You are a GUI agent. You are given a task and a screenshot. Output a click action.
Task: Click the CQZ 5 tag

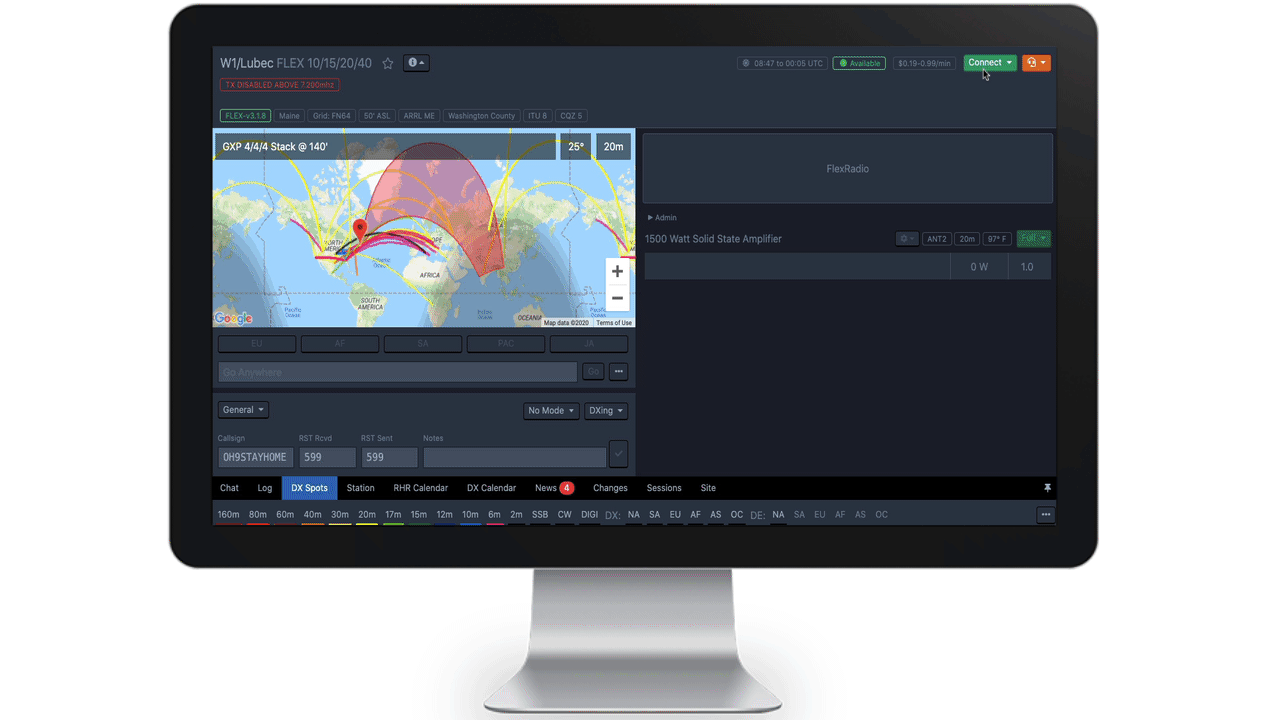pos(571,116)
